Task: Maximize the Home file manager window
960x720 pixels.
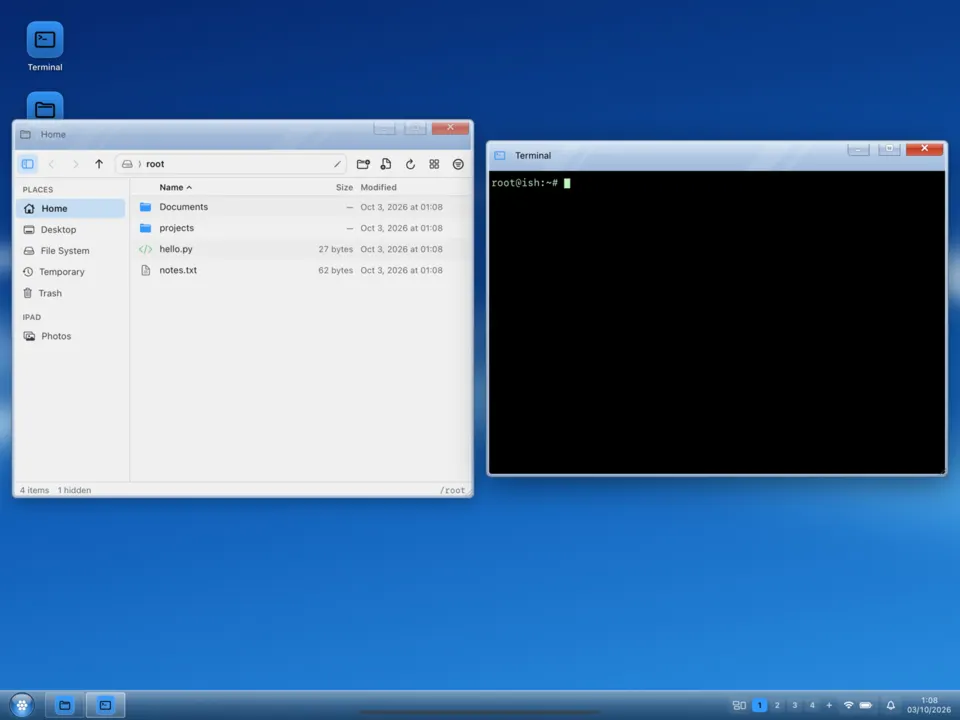Action: pyautogui.click(x=415, y=128)
